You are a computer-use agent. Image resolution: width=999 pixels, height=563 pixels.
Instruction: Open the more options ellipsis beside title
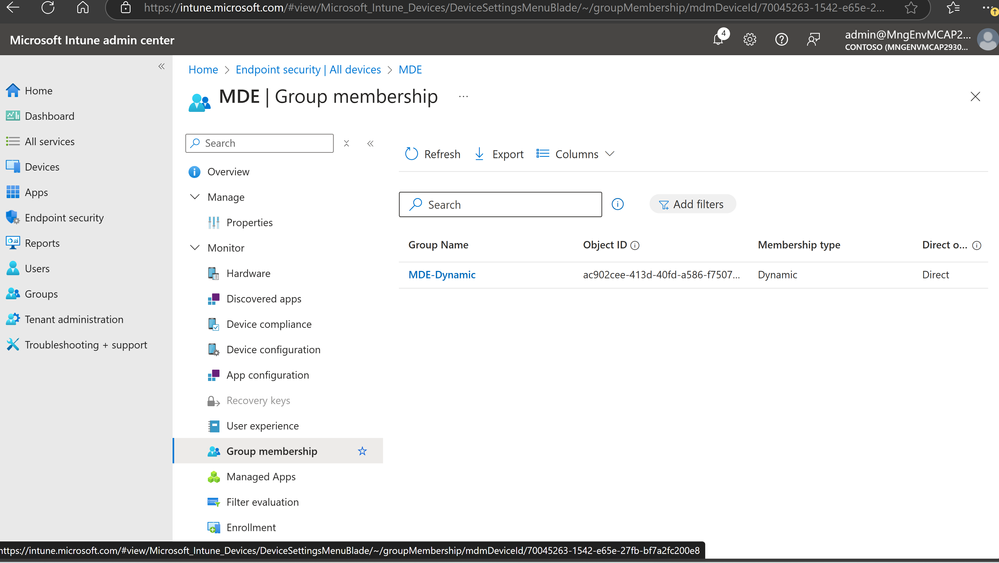pyautogui.click(x=463, y=97)
